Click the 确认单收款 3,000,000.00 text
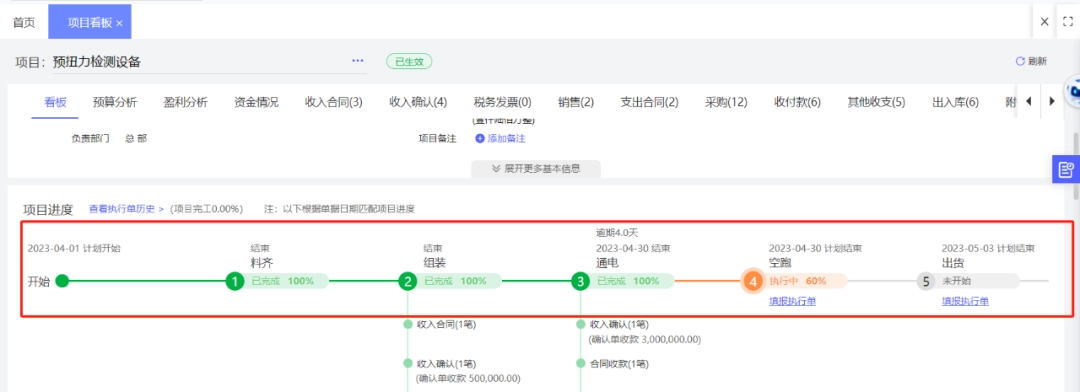The image size is (1080, 392). [x=645, y=340]
